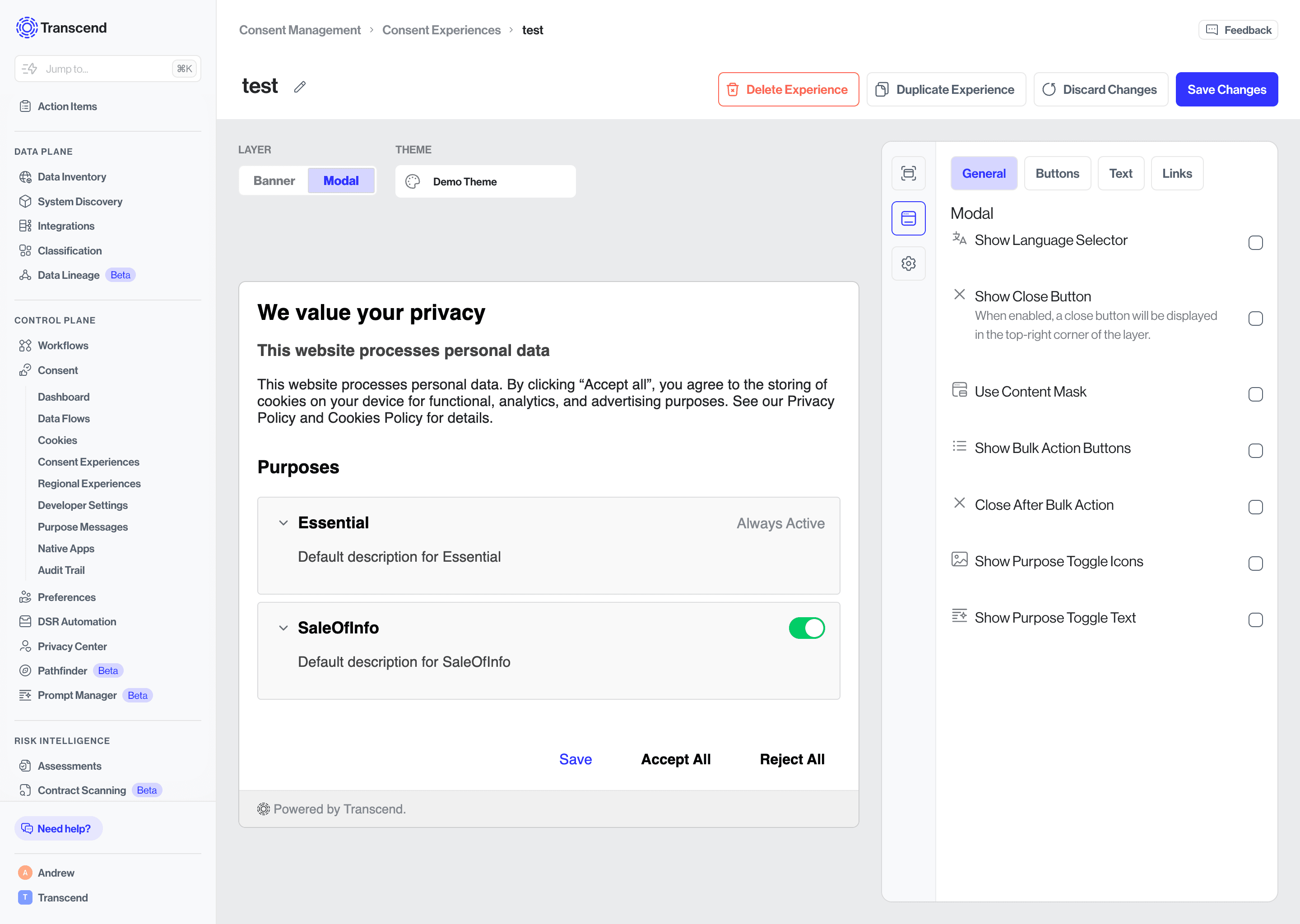Open Cookies in sidebar
Viewport: 1300px width, 924px height.
click(x=57, y=440)
